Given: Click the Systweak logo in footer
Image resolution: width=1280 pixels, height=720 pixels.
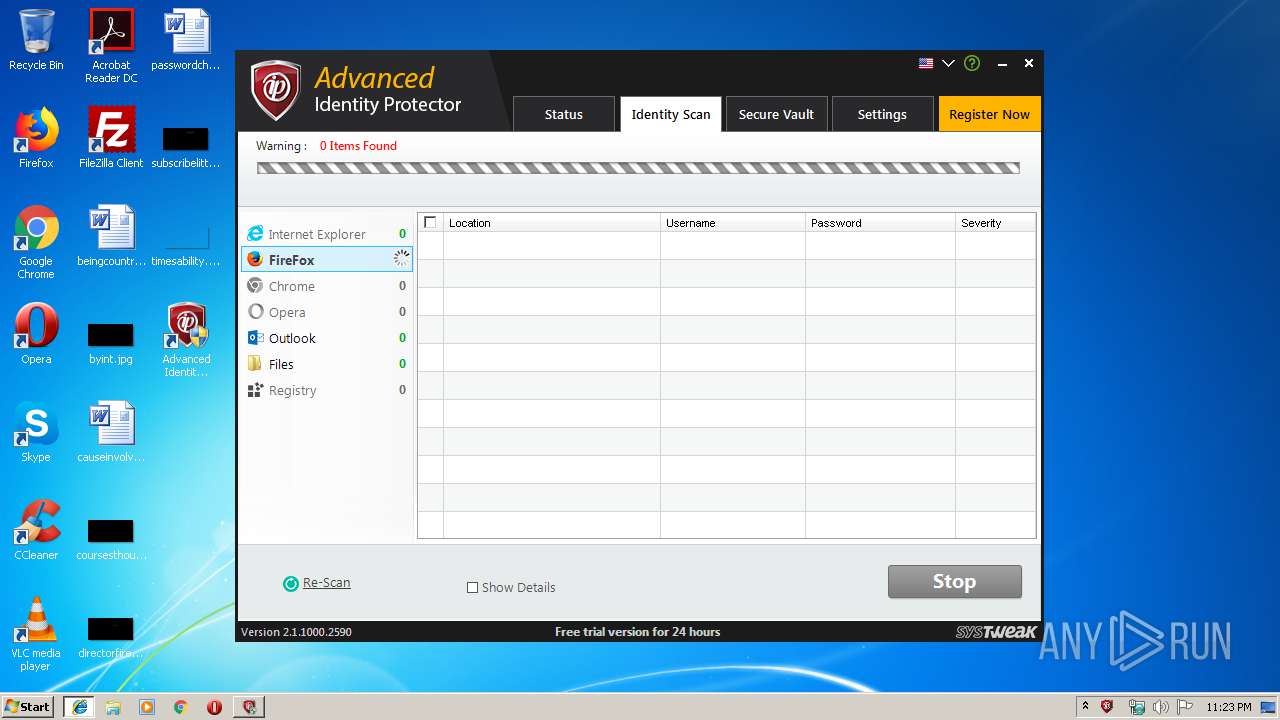Looking at the screenshot, I should click(x=995, y=632).
